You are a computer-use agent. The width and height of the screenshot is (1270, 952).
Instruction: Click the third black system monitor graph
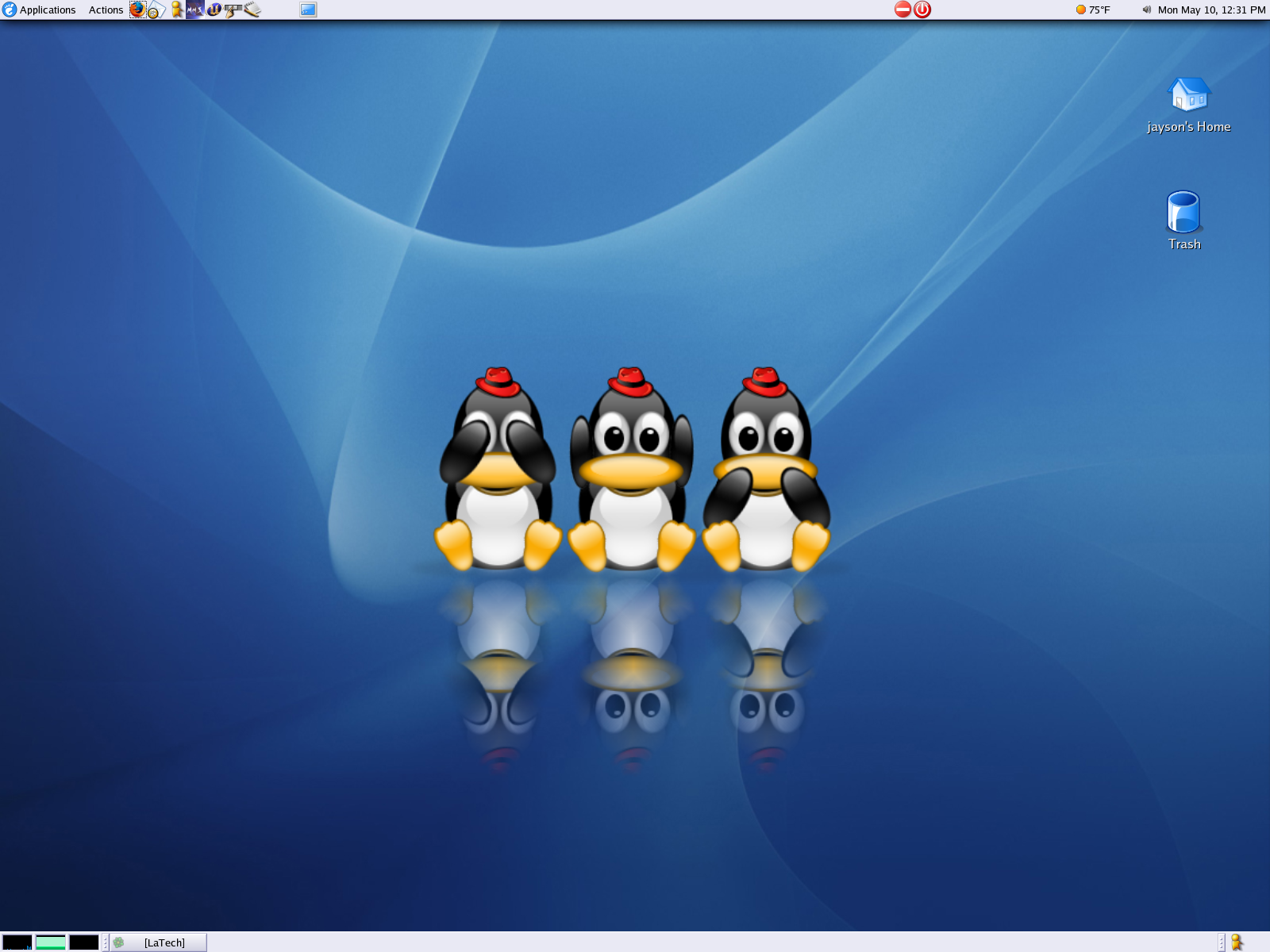coord(84,942)
